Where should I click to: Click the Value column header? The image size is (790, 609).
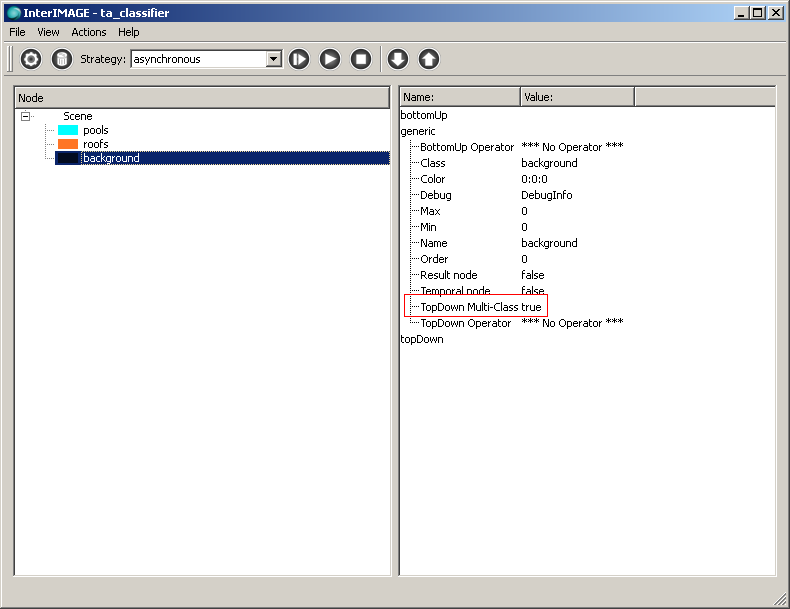click(x=576, y=97)
